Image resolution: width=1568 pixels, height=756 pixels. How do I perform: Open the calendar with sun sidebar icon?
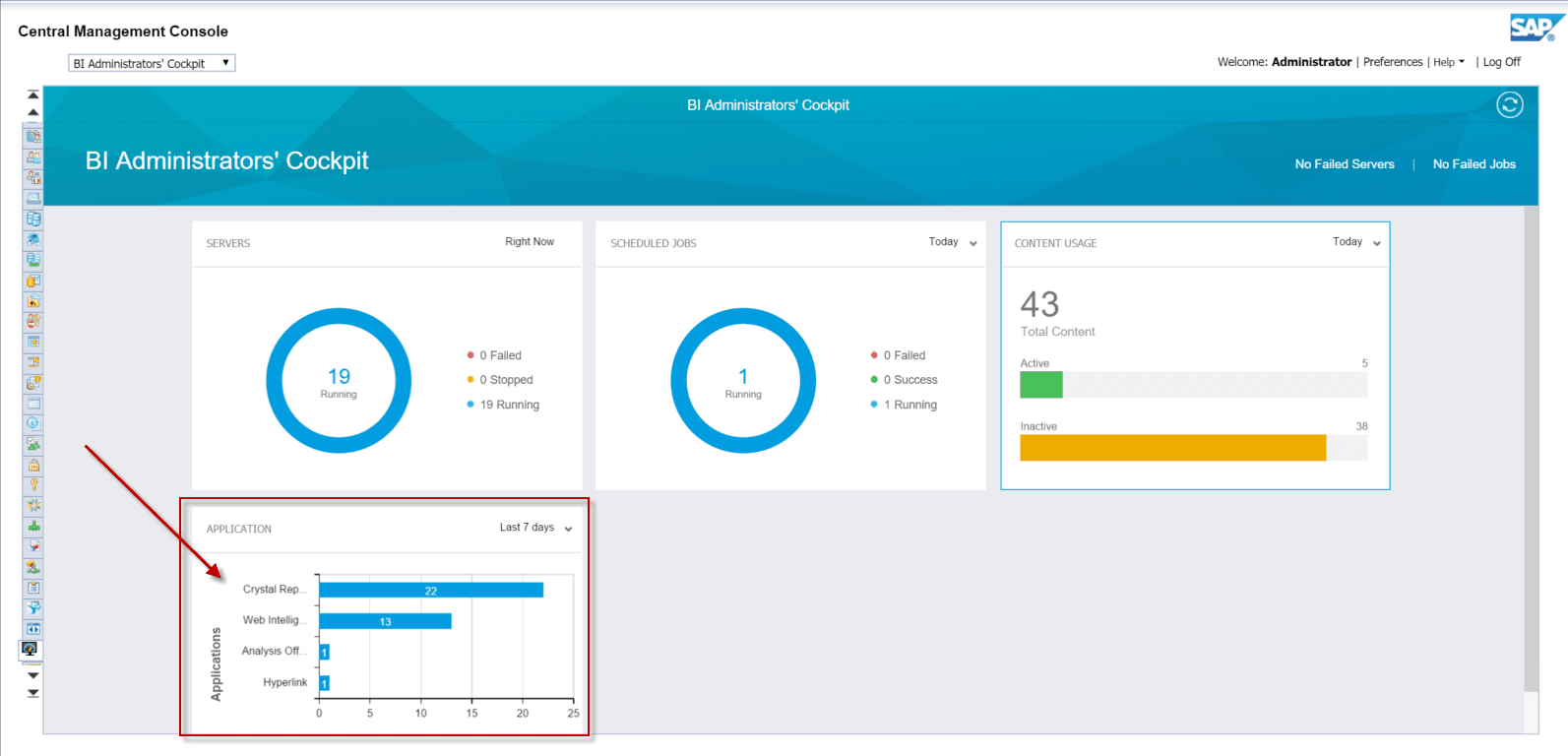(x=33, y=343)
